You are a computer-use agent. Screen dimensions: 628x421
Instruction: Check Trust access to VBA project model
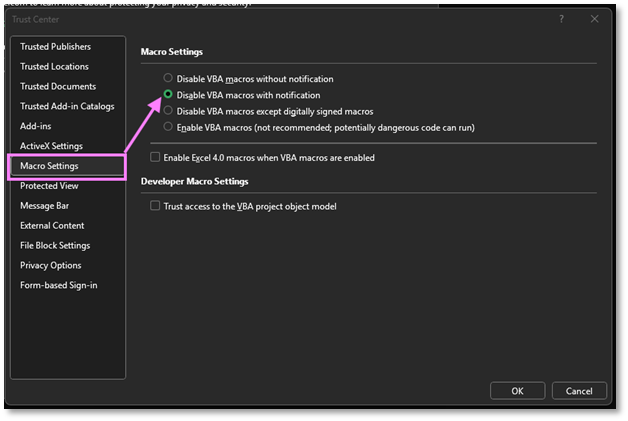(155, 206)
